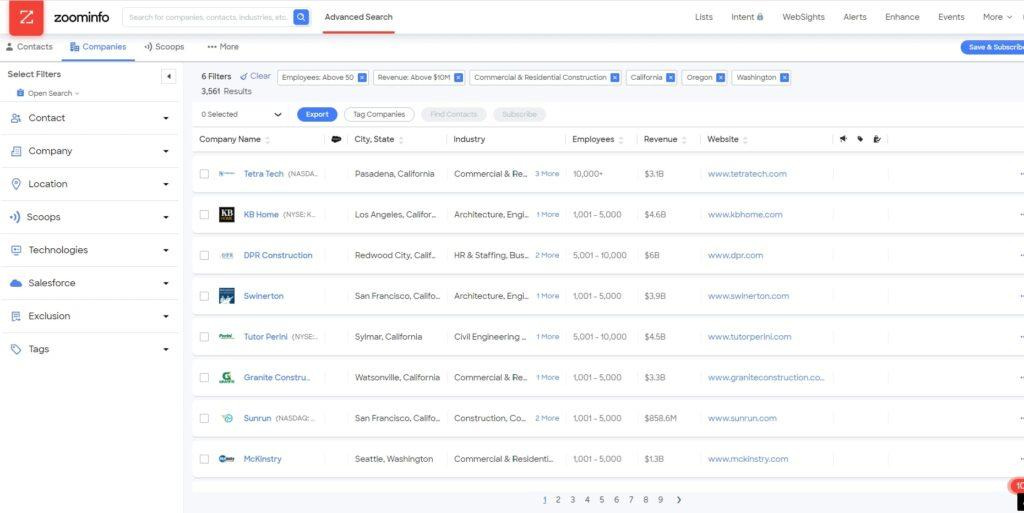
Task: Sort by Company Name column arrows
Action: click(267, 140)
